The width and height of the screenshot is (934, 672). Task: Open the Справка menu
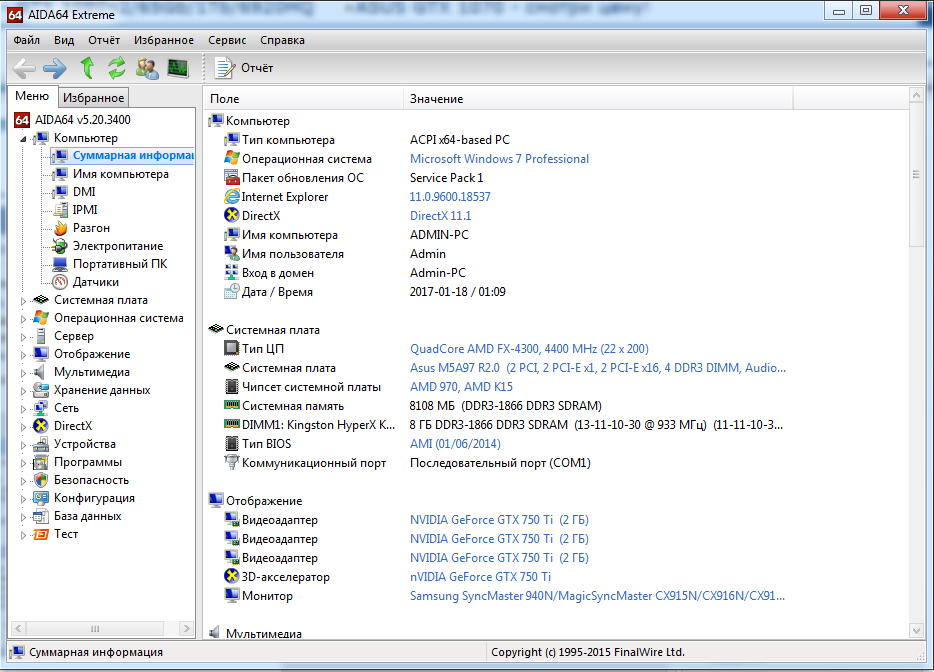coord(282,40)
